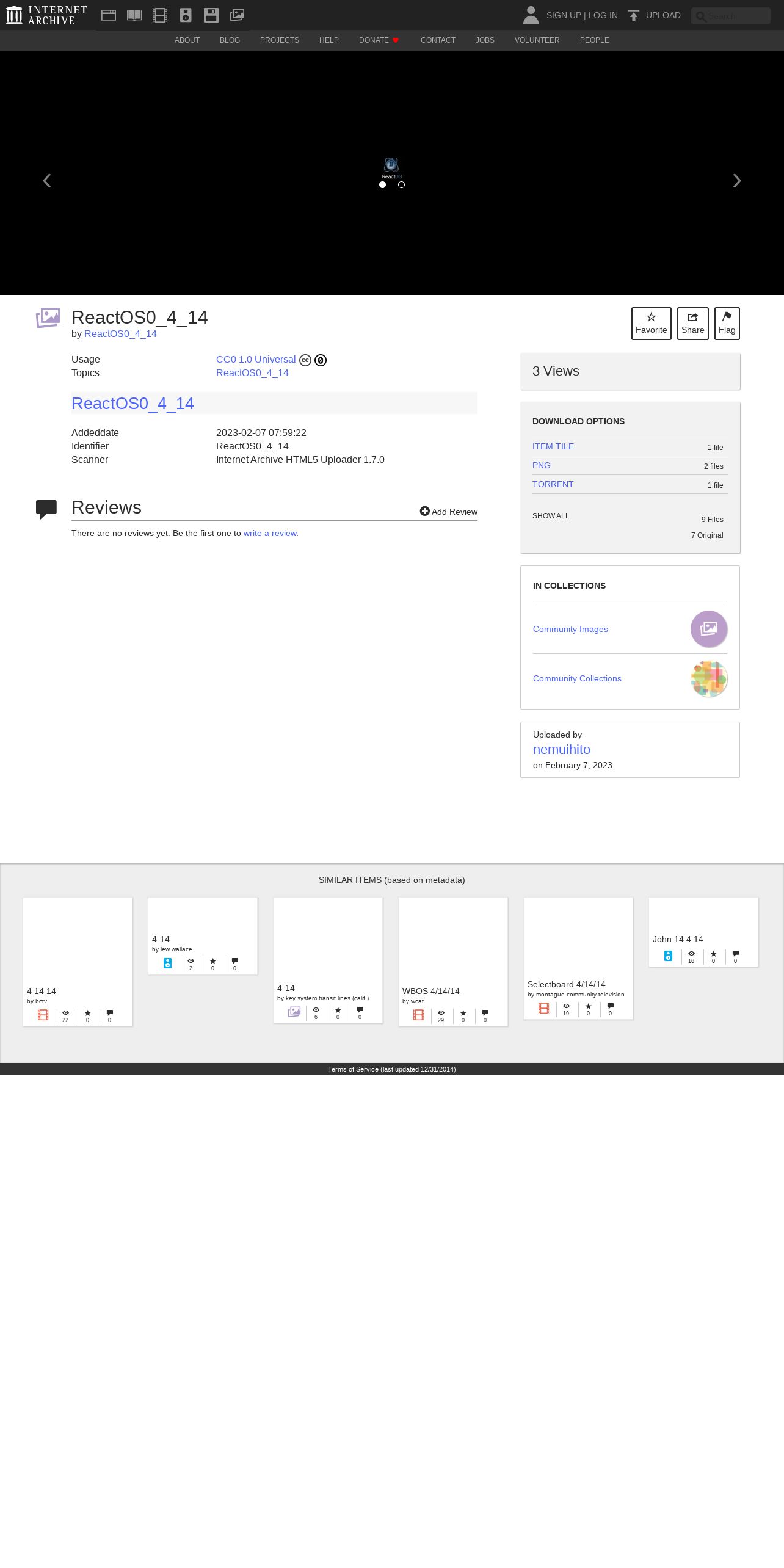Click SHOW ALL downloads
This screenshot has height=1568, width=784.
click(x=551, y=516)
